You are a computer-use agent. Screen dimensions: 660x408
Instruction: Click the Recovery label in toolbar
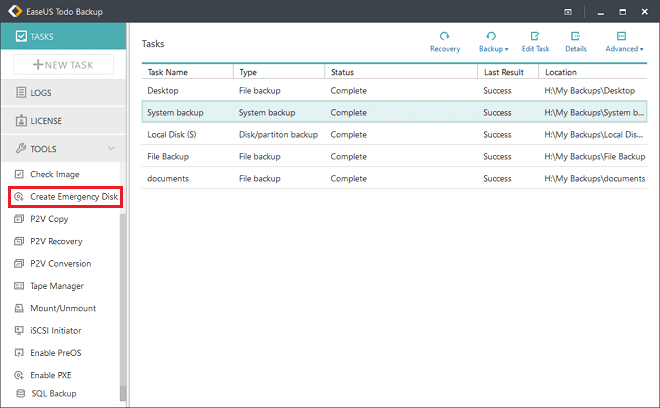(x=445, y=49)
